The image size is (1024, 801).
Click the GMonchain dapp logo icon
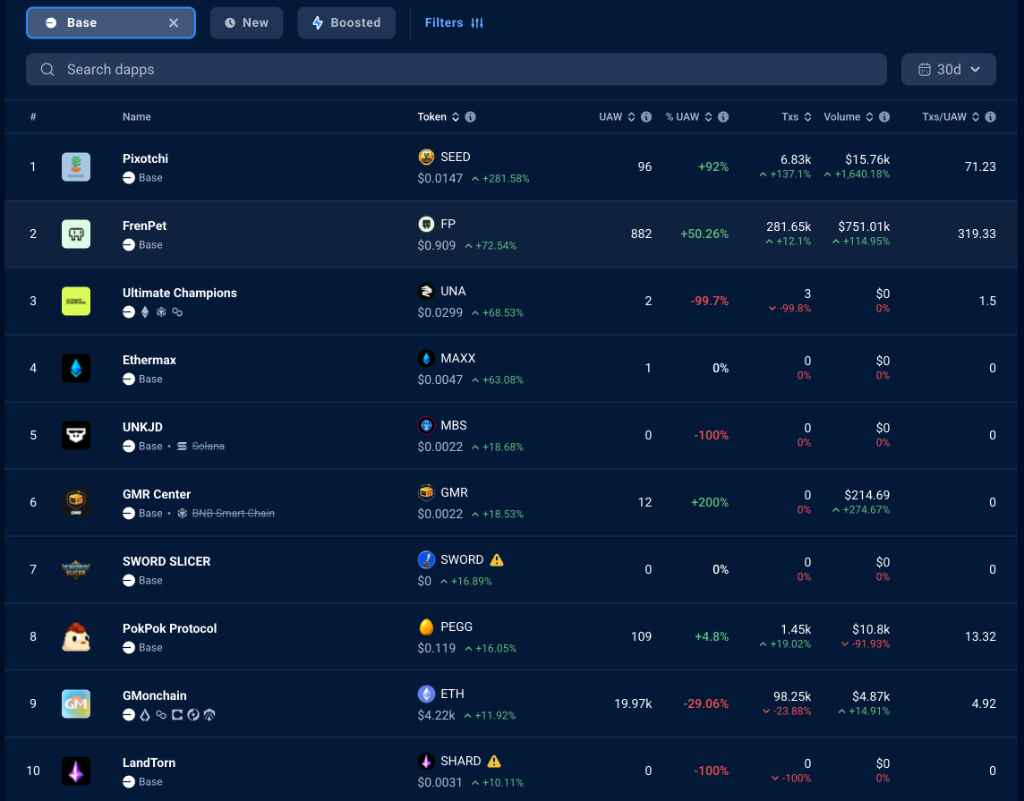(76, 703)
